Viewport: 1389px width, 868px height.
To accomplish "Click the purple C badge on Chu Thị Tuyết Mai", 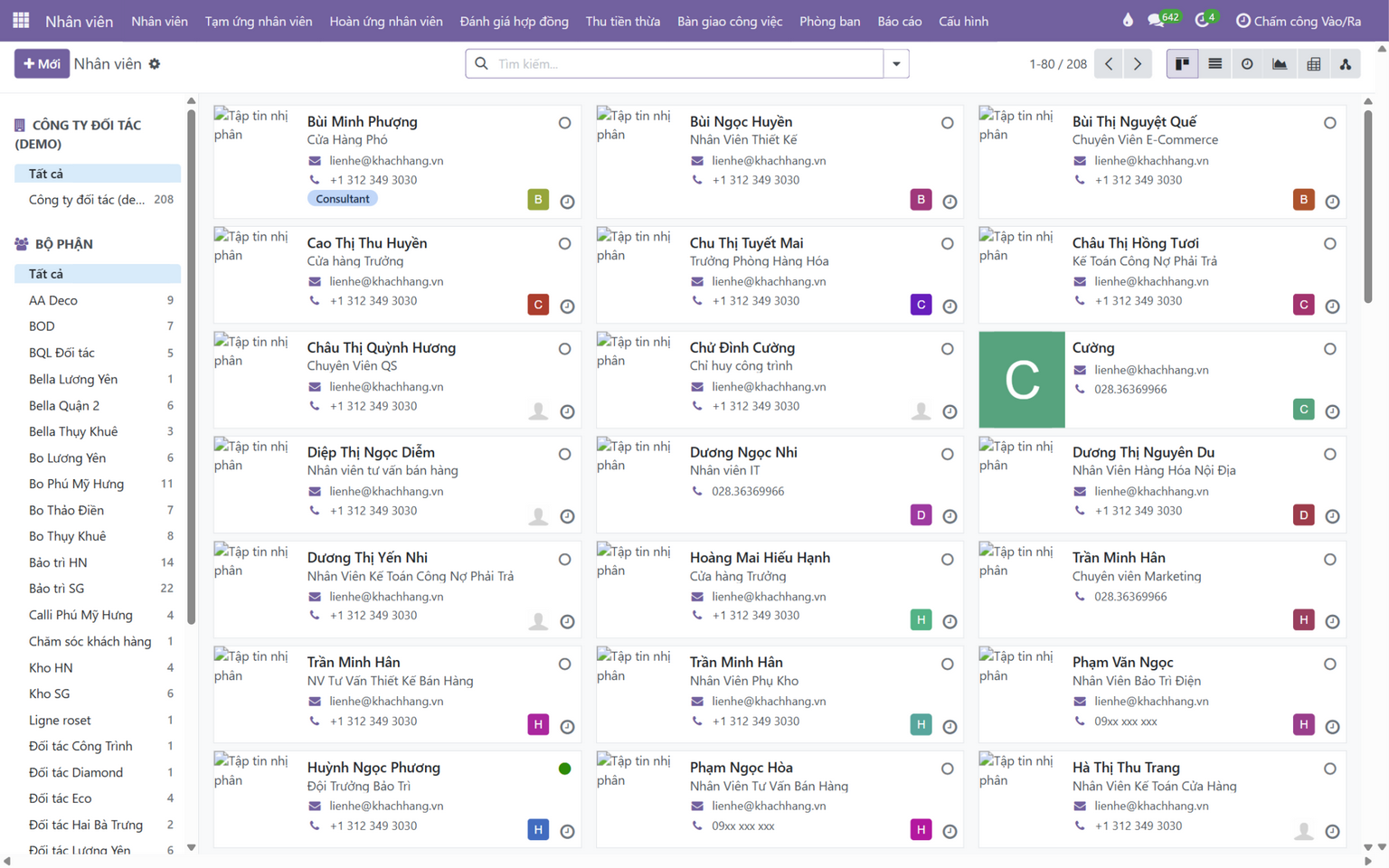I will (x=921, y=305).
